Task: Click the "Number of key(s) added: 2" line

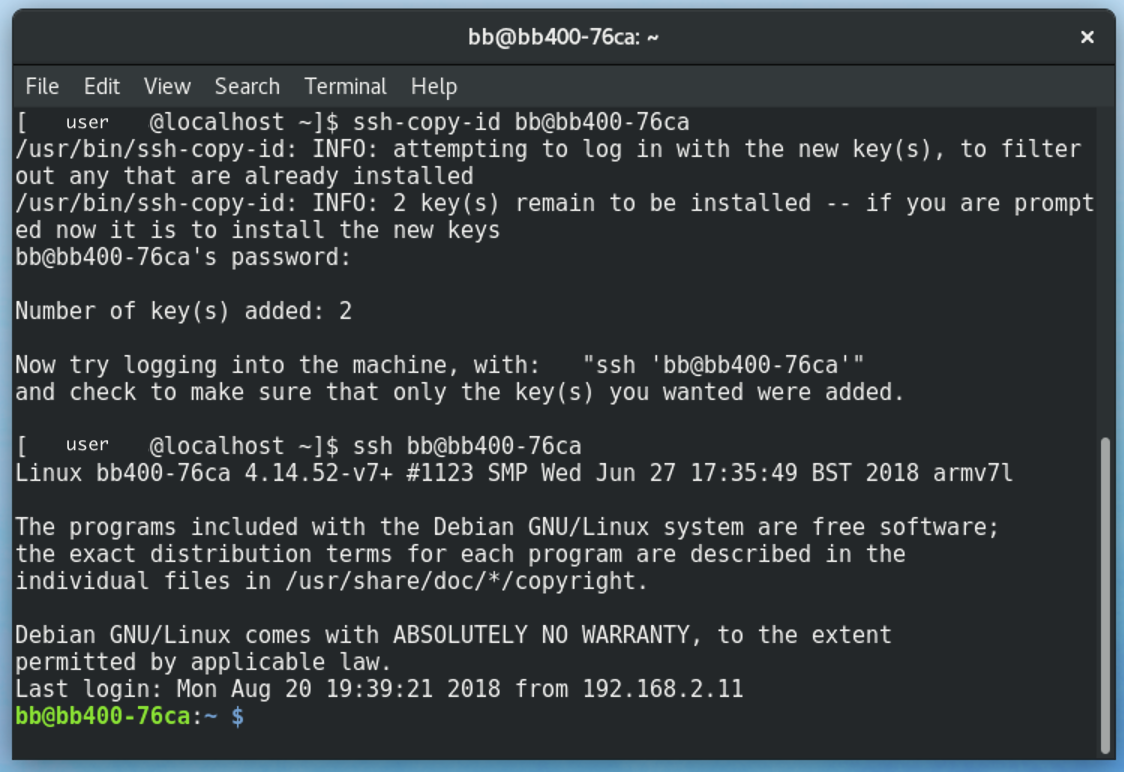Action: pos(183,311)
